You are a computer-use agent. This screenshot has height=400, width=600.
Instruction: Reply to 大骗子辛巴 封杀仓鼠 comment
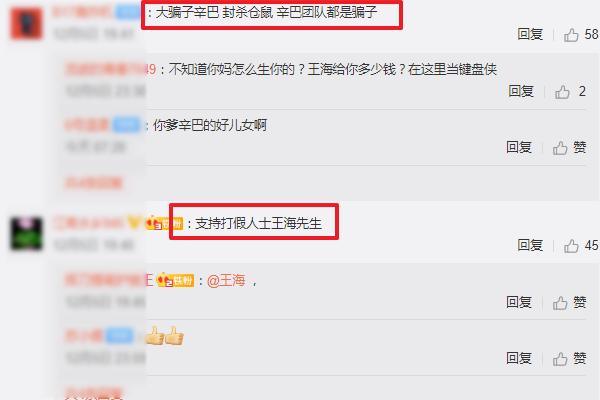click(530, 34)
